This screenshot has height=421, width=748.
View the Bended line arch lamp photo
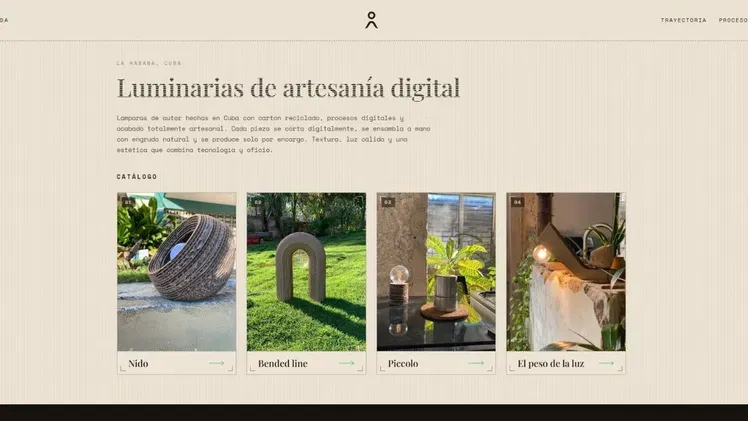tap(306, 272)
